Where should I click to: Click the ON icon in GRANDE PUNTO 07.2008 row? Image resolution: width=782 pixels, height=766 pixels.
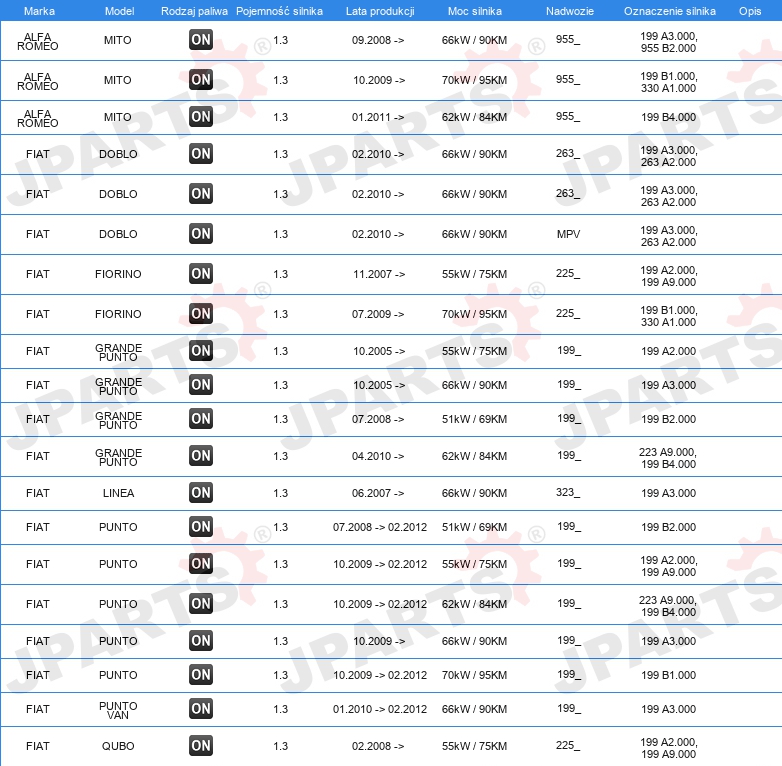click(201, 419)
